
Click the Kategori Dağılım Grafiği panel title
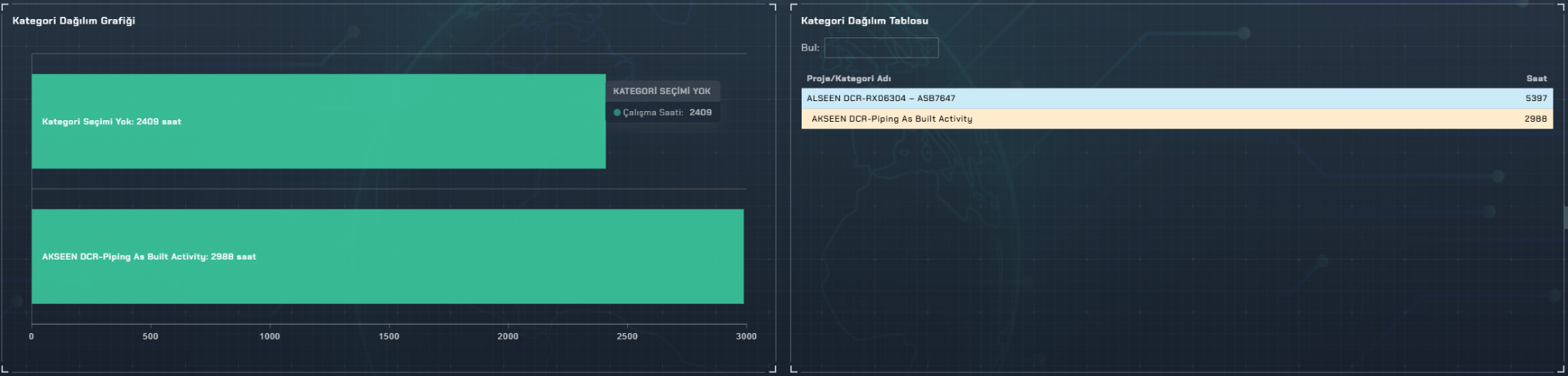[x=73, y=21]
